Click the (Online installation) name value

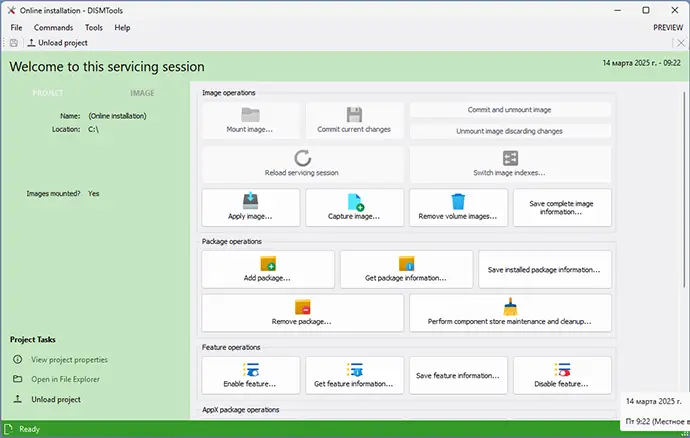(x=117, y=116)
